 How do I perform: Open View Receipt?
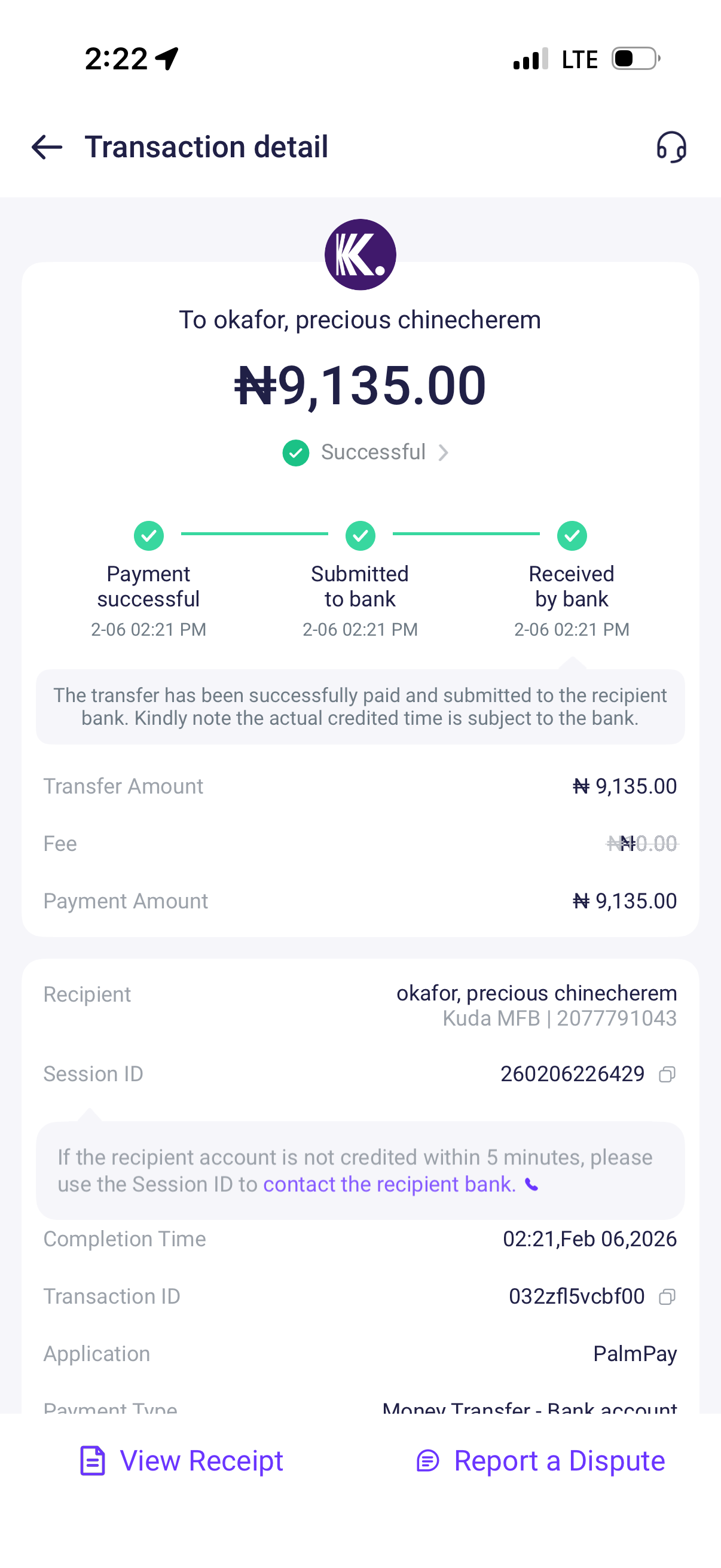coord(201,1461)
